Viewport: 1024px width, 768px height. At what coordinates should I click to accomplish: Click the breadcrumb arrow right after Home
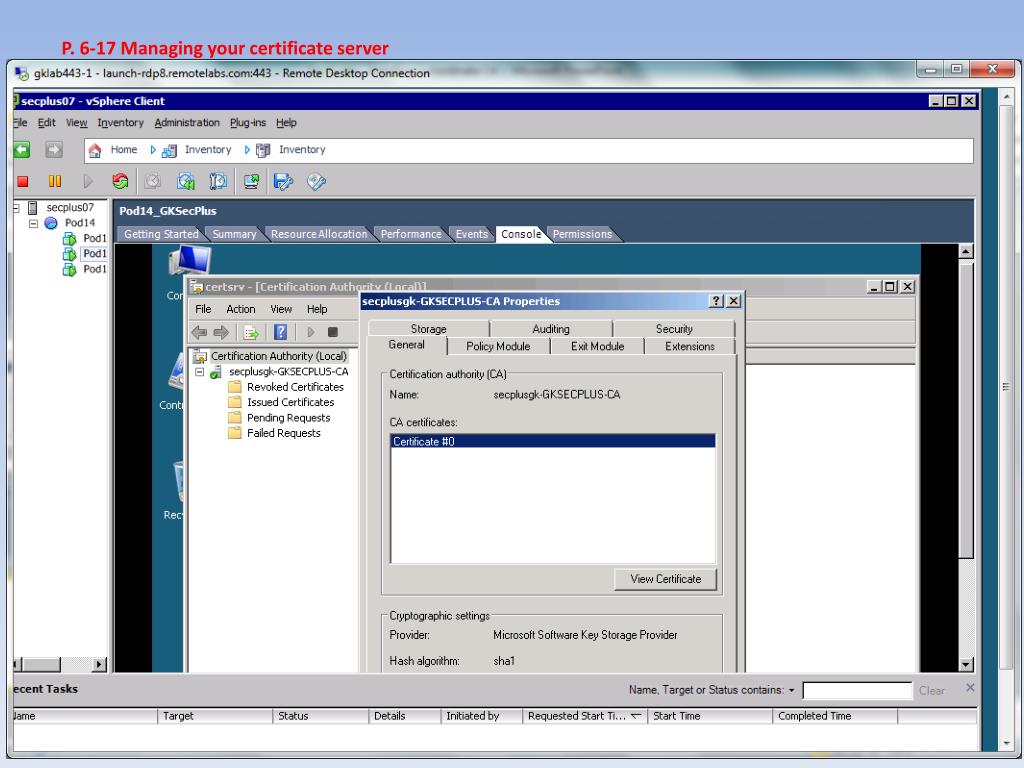[153, 150]
